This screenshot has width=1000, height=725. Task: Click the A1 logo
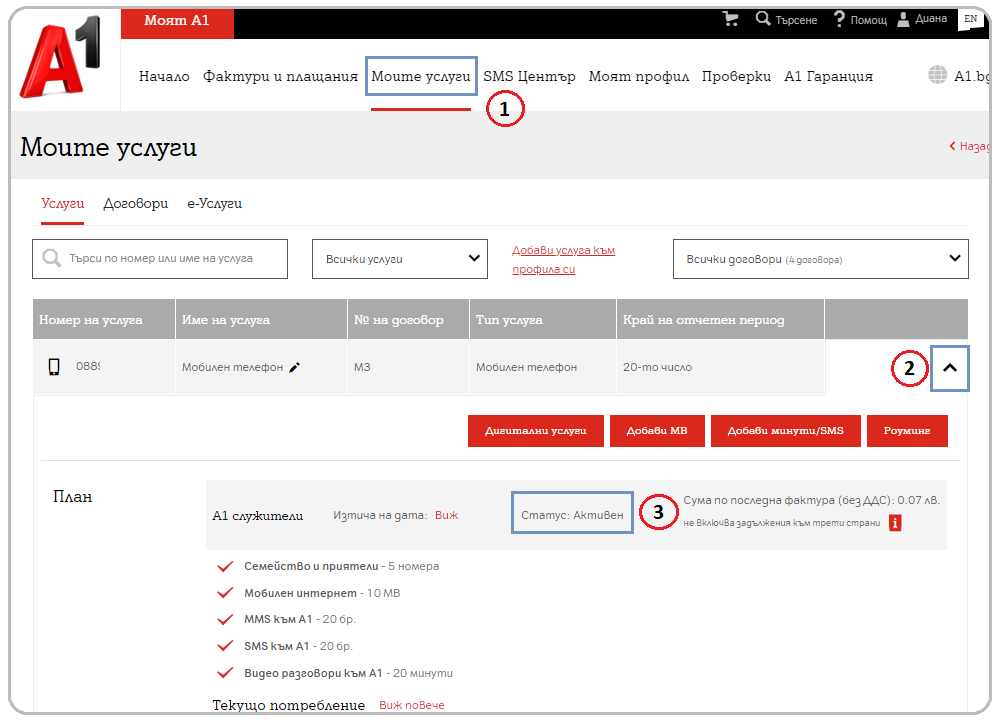click(x=61, y=57)
